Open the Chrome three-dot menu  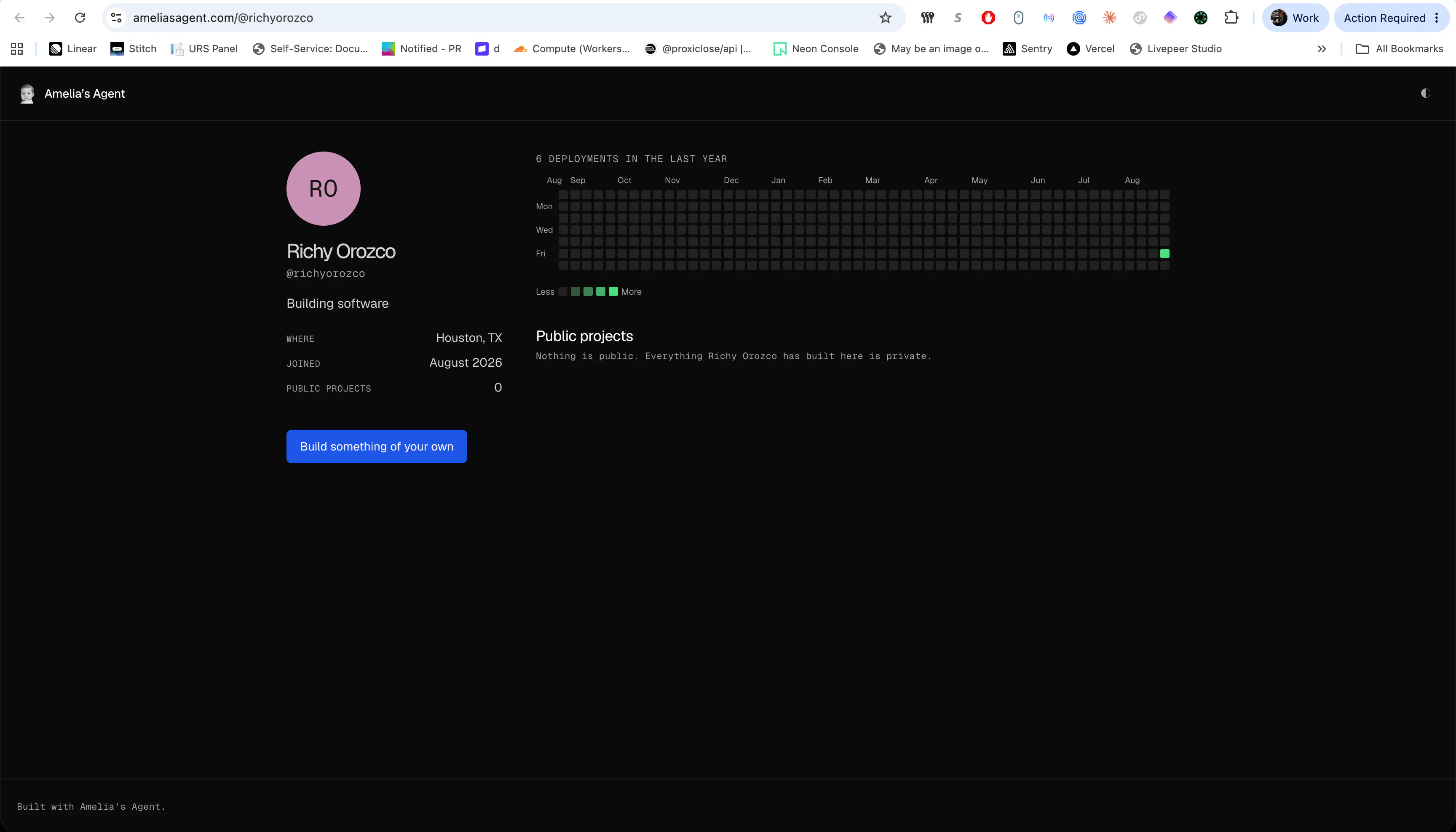(x=1437, y=18)
